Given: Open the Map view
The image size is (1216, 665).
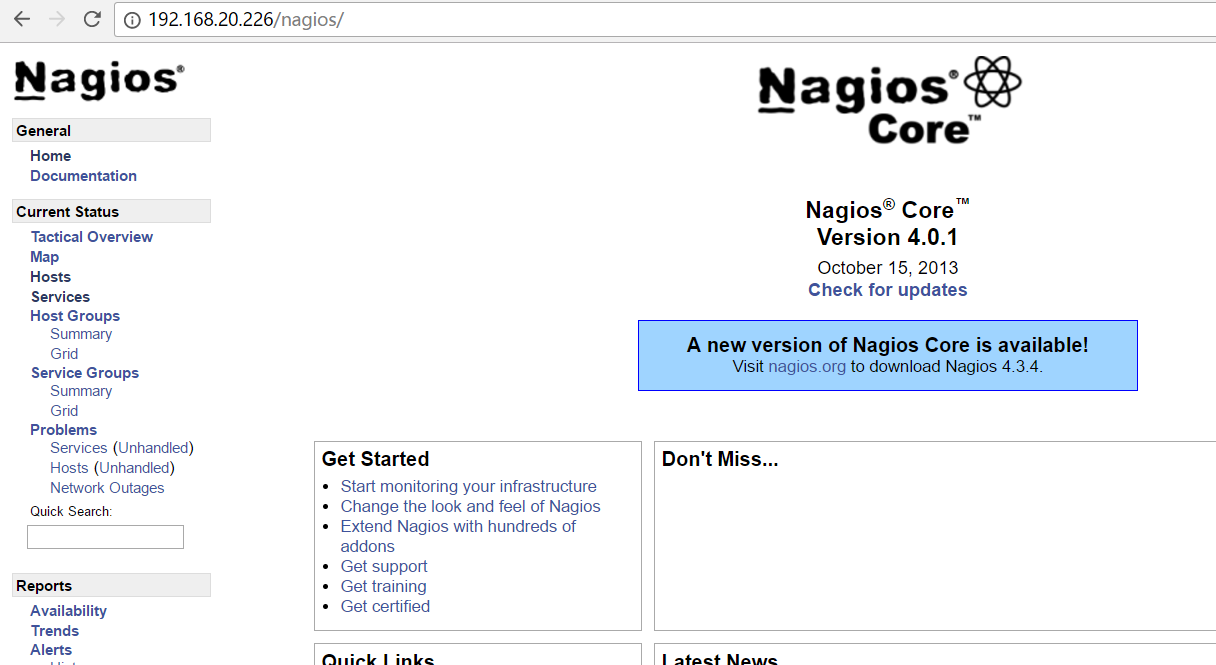Looking at the screenshot, I should click(45, 257).
